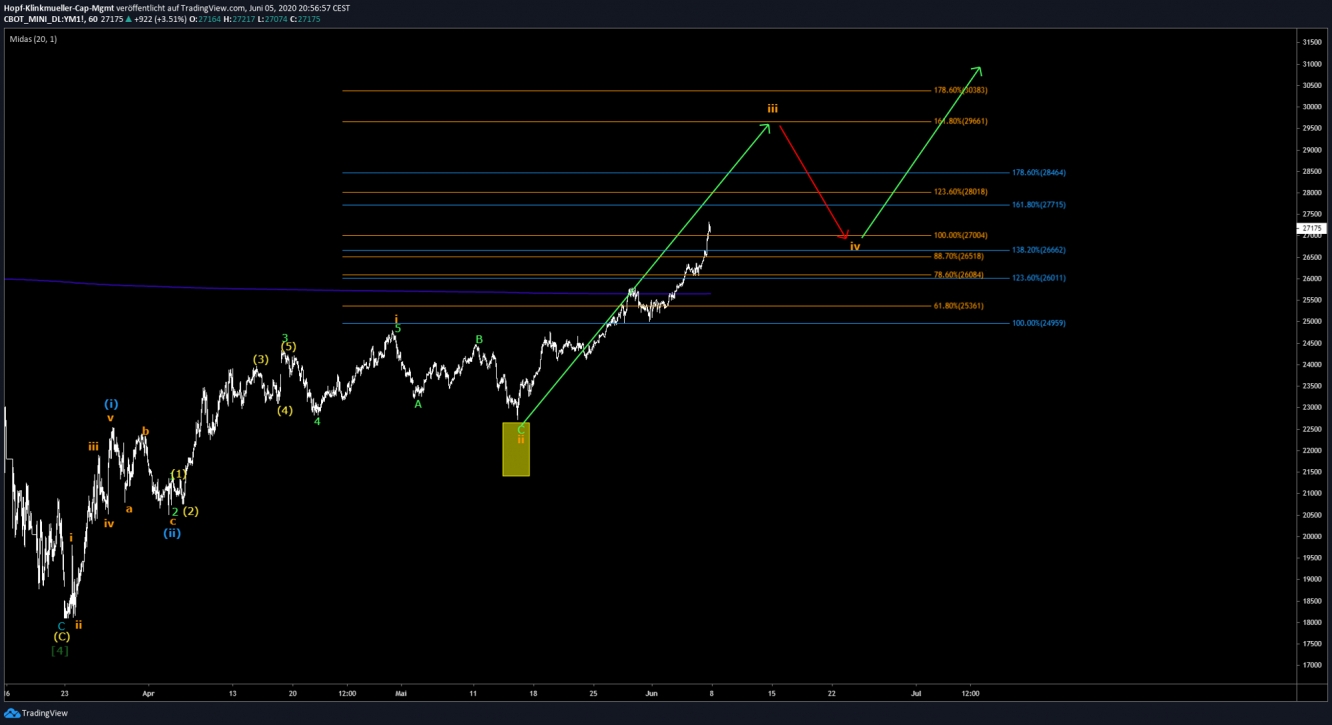
Task: Select the blue (i) wave label
Action: 111,404
